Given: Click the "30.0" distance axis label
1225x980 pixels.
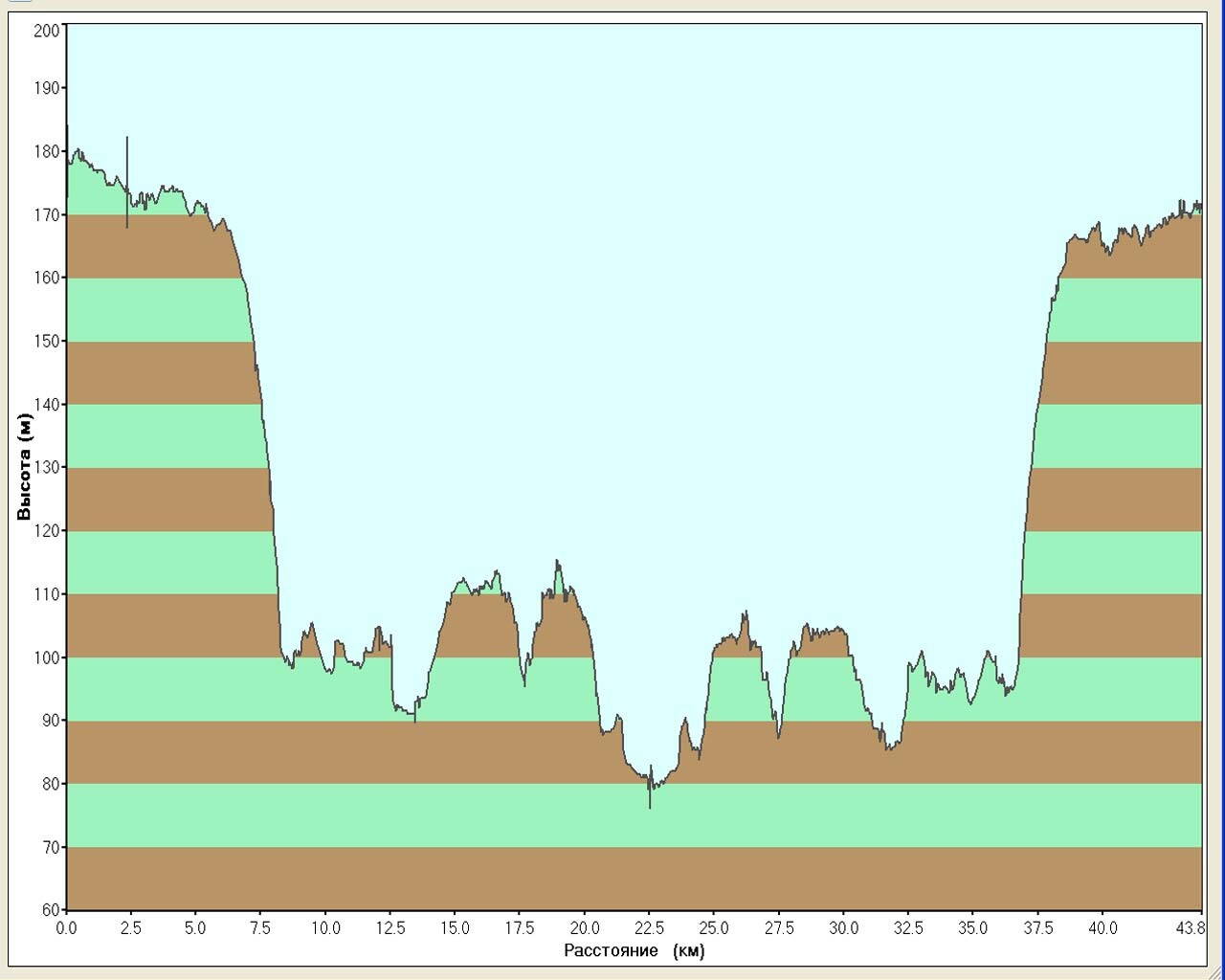Looking at the screenshot, I should click(843, 927).
